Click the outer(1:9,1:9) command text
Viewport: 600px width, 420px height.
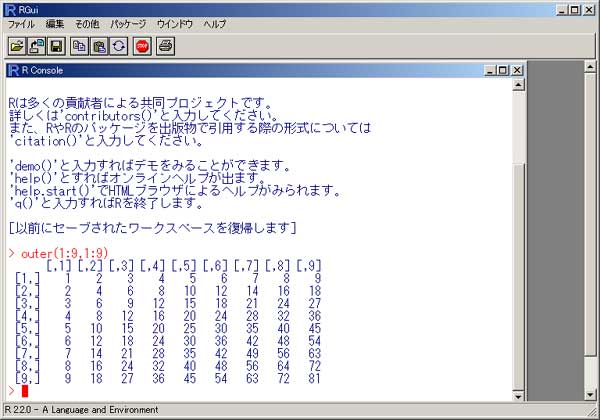coord(65,253)
